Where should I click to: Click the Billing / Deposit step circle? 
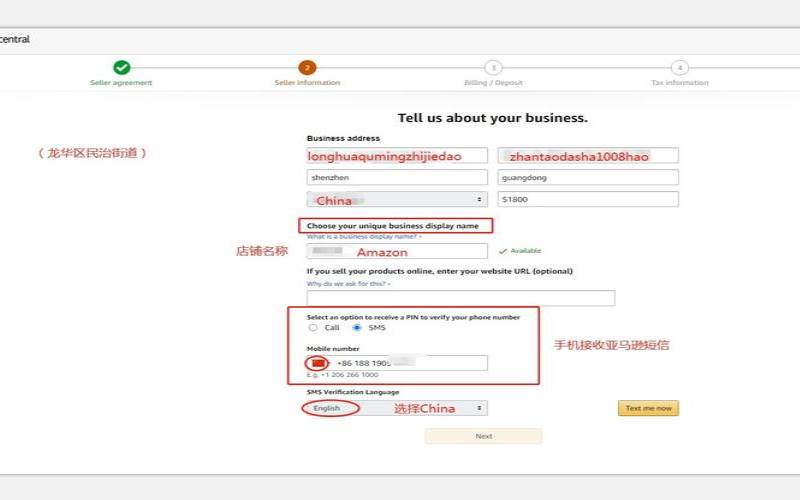pyautogui.click(x=493, y=67)
